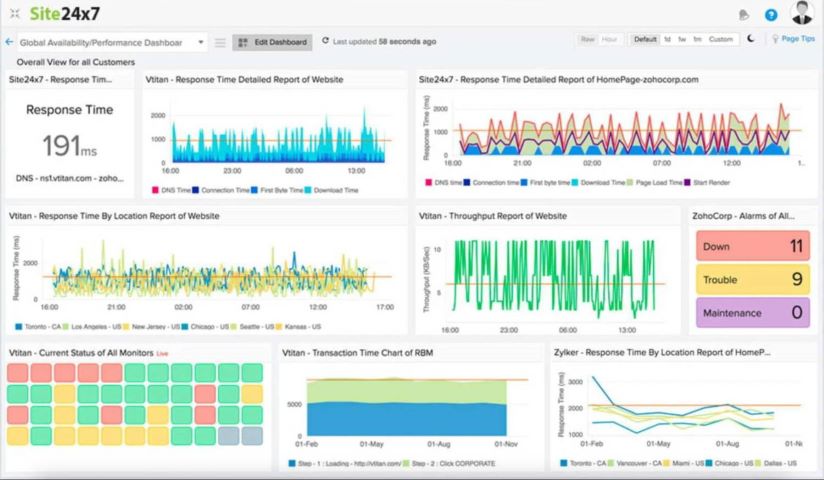Click Zylker - Response Time By Location title
824x480 pixels.
click(x=662, y=353)
